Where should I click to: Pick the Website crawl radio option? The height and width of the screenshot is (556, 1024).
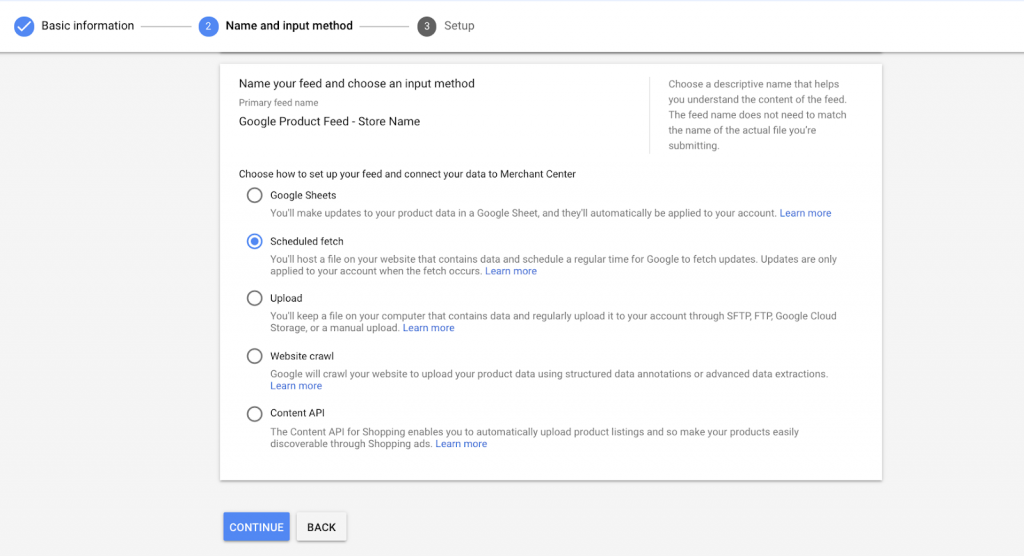[255, 356]
